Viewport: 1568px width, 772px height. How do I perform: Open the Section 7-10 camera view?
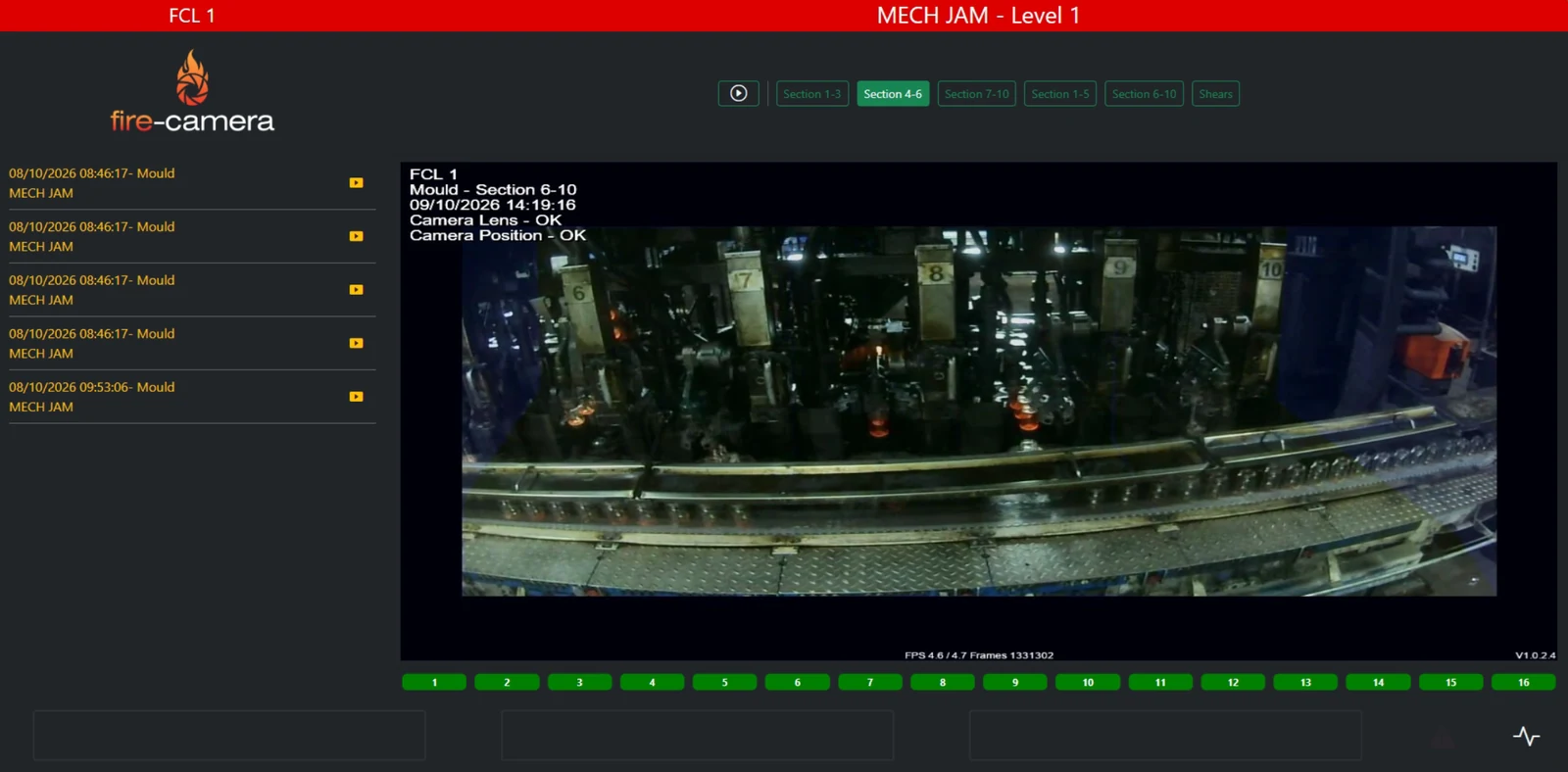[x=977, y=94]
